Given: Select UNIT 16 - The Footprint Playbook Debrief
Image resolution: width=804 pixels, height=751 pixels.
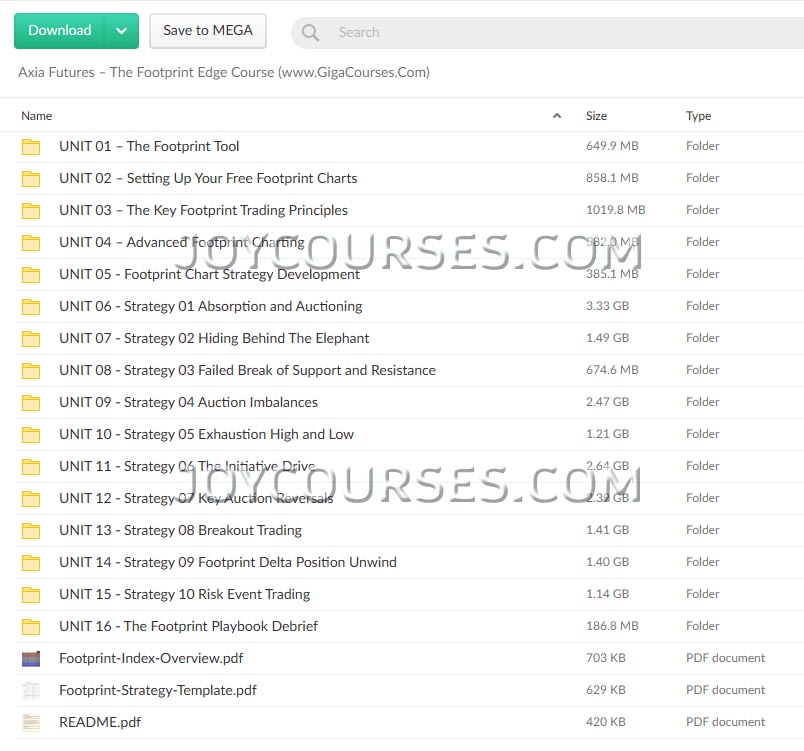Looking at the screenshot, I should coord(189,626).
